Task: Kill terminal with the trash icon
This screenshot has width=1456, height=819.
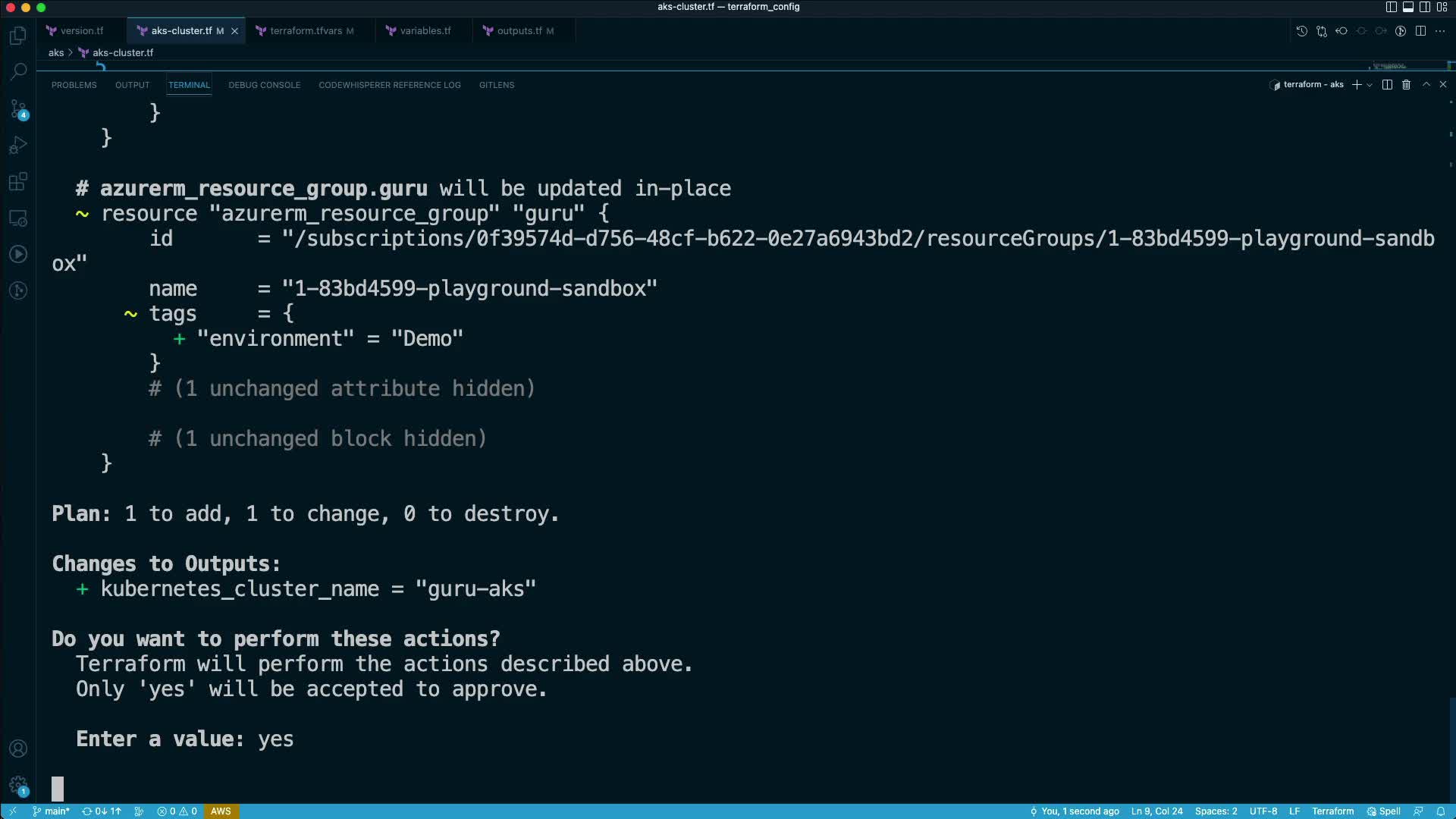Action: pos(1406,85)
